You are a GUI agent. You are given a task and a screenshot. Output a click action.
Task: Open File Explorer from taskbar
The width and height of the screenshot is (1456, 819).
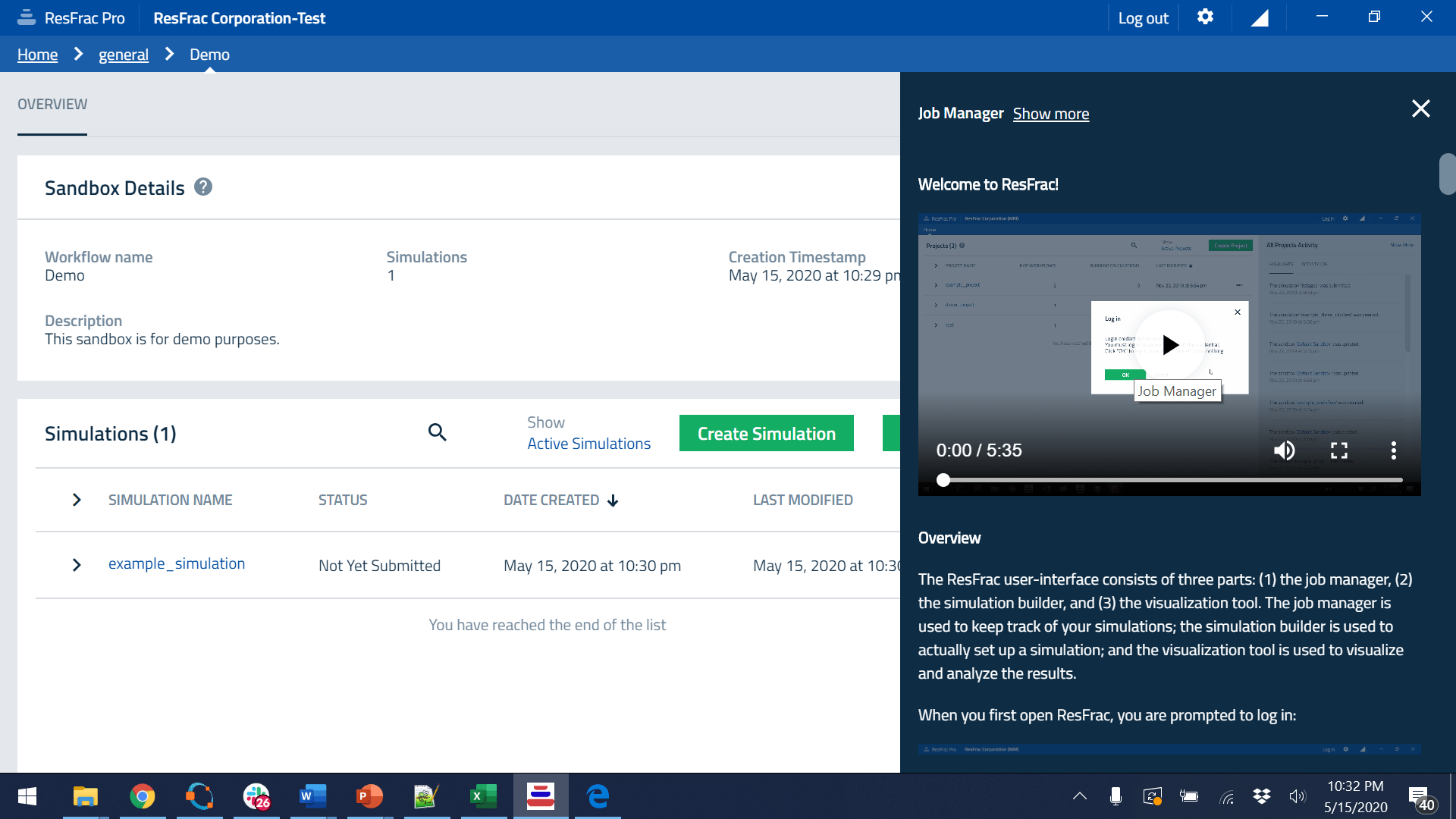[x=86, y=796]
